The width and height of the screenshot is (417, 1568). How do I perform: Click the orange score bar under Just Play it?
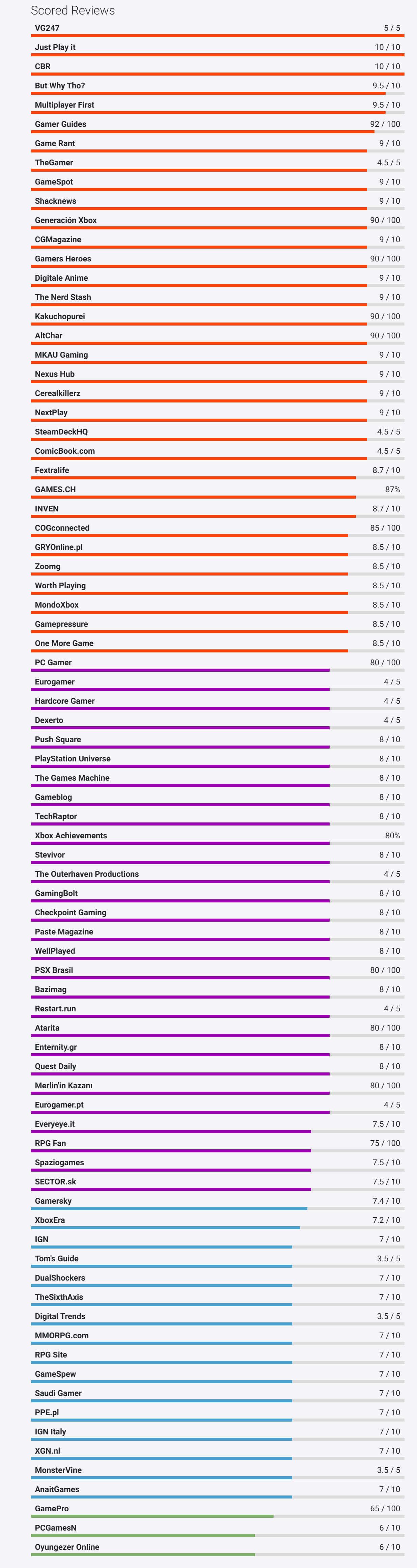(x=217, y=55)
